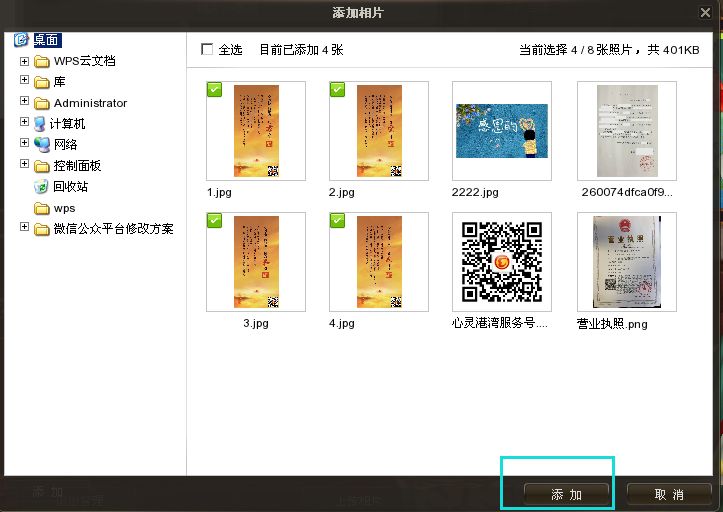Viewport: 723px width, 512px height.
Task: Select the Administrator tree label
Action: [x=90, y=103]
